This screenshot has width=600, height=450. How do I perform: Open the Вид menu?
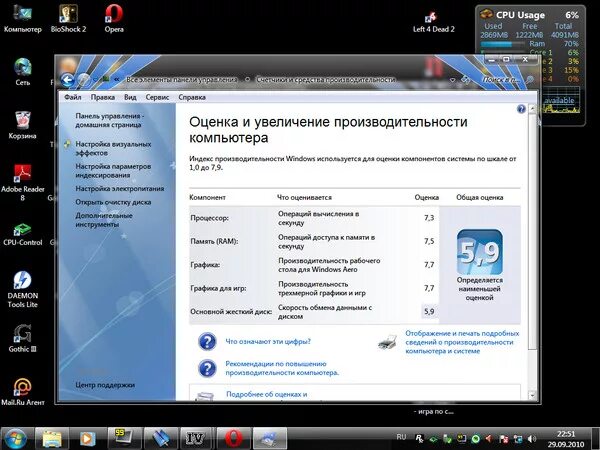tap(130, 97)
